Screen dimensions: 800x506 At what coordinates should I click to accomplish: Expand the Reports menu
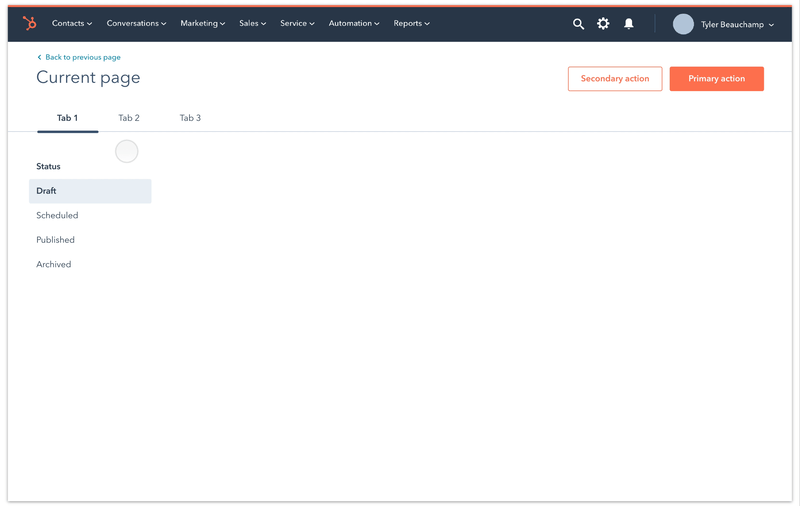point(411,23)
